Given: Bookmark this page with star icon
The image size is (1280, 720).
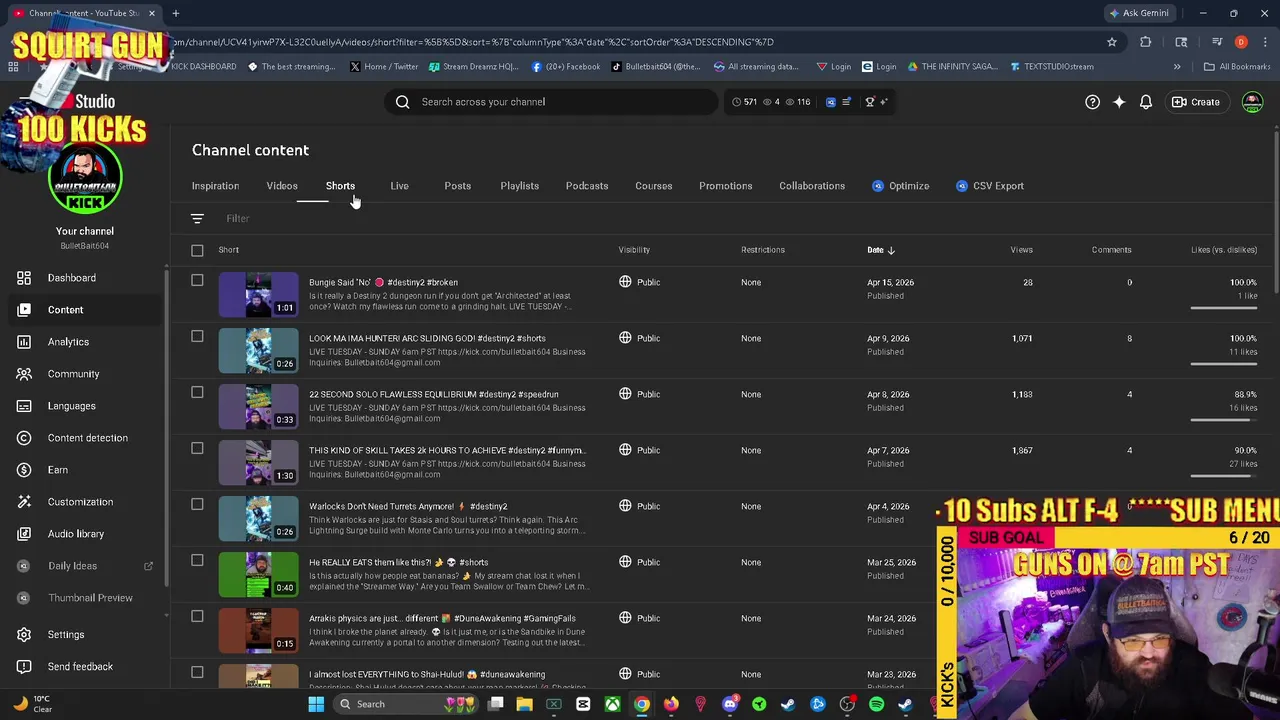Looking at the screenshot, I should click(1111, 42).
